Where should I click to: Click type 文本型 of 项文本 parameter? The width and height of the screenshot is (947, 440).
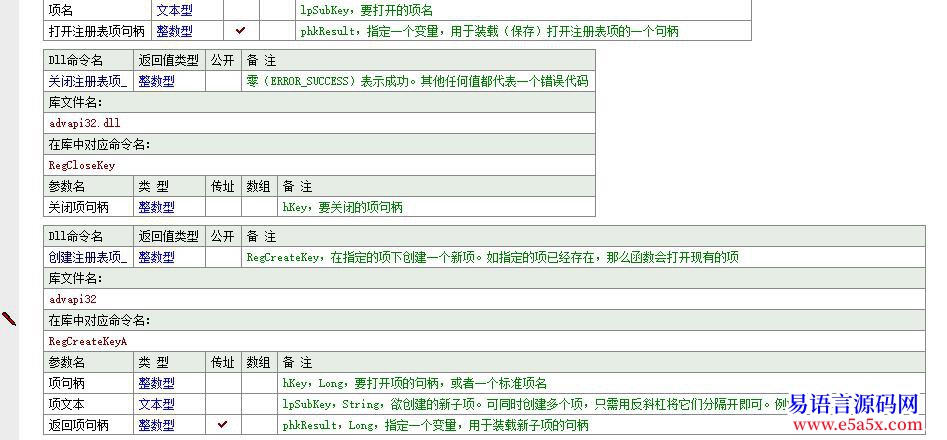tap(156, 404)
